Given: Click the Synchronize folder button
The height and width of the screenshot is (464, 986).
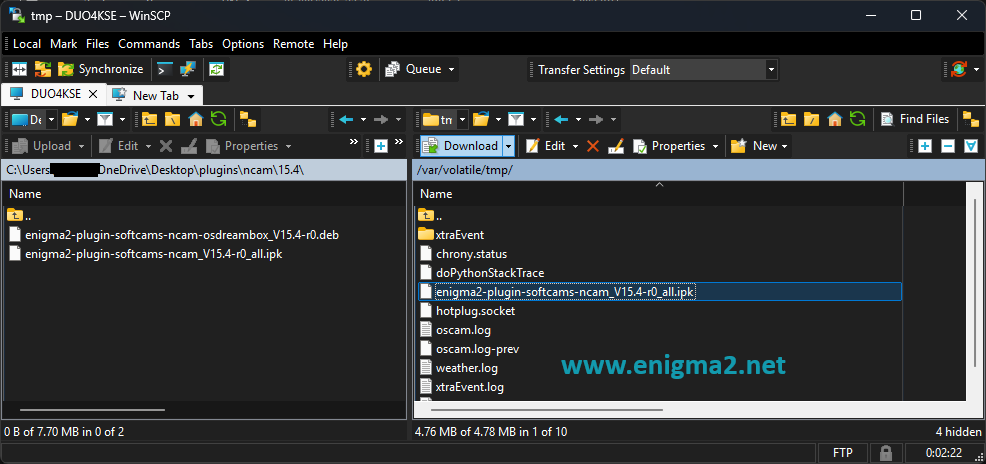Looking at the screenshot, I should [101, 69].
